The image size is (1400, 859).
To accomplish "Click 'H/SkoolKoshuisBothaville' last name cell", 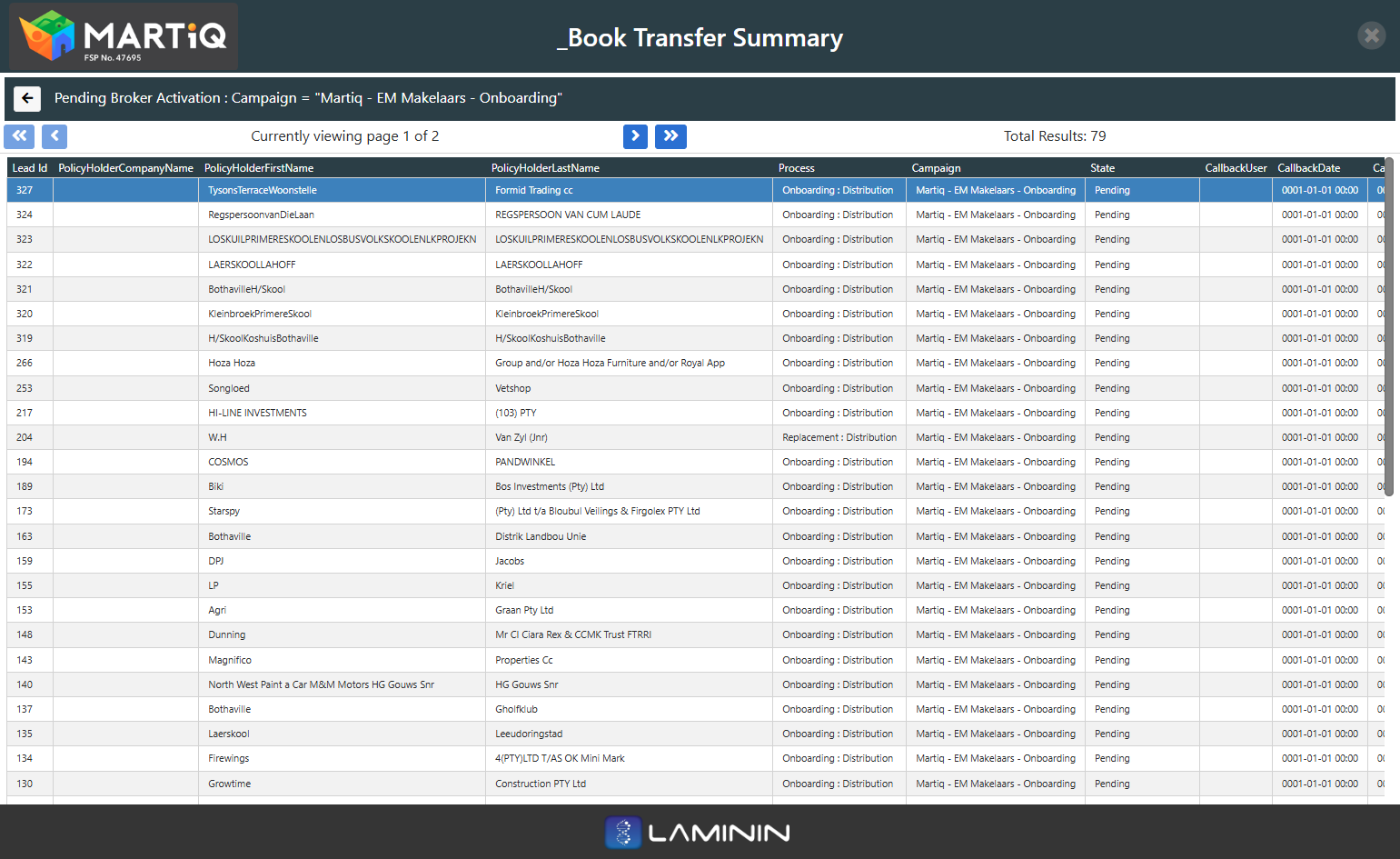I will click(x=630, y=338).
